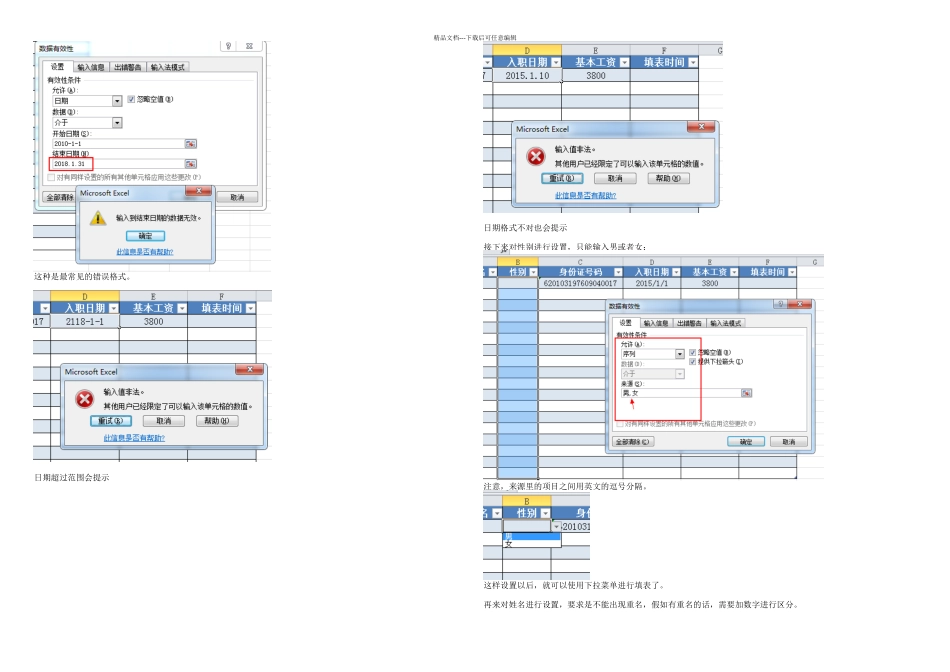Click 确定 in the 结束日期 warning box

tap(145, 236)
